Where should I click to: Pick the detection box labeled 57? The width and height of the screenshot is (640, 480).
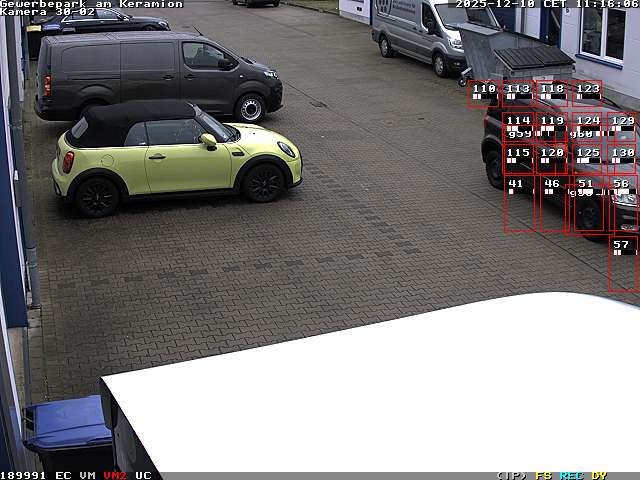[622, 264]
